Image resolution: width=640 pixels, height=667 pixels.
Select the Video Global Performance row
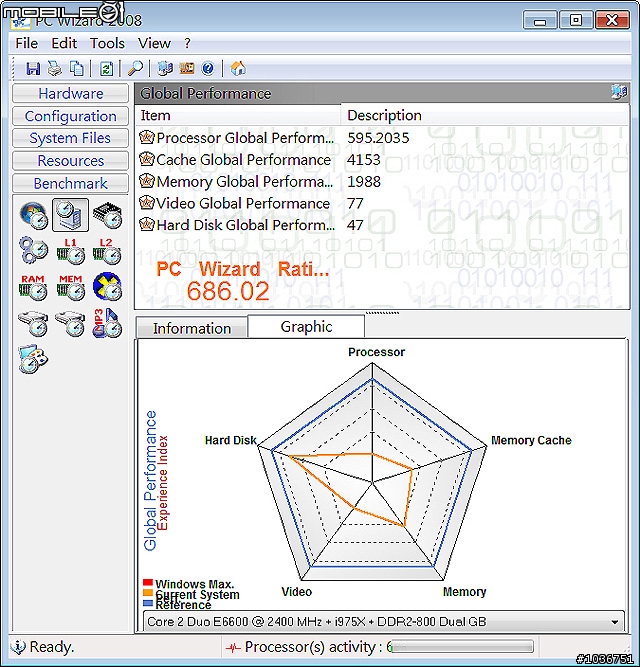(382, 203)
